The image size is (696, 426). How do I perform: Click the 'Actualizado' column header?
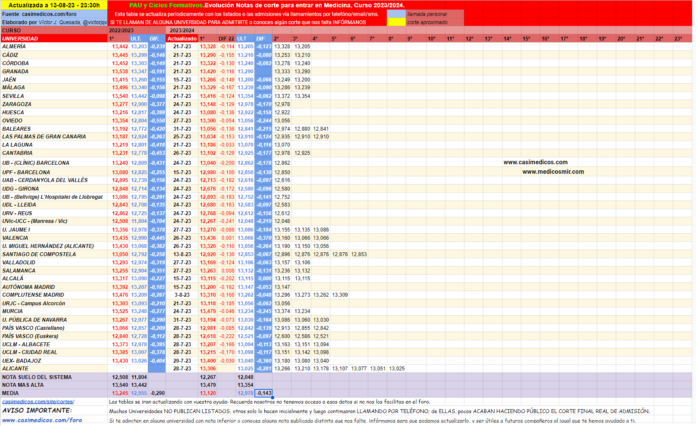pos(182,39)
